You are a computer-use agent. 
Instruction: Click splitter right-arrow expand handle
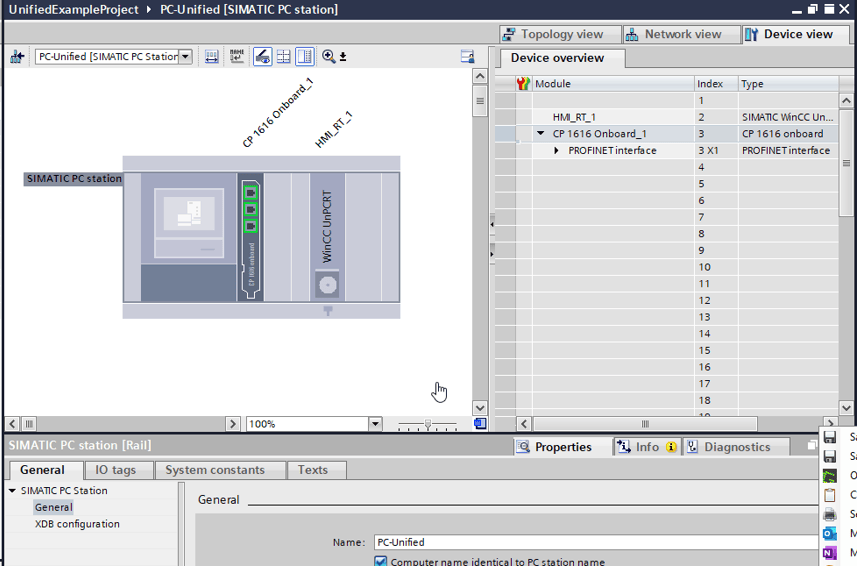[x=492, y=254]
